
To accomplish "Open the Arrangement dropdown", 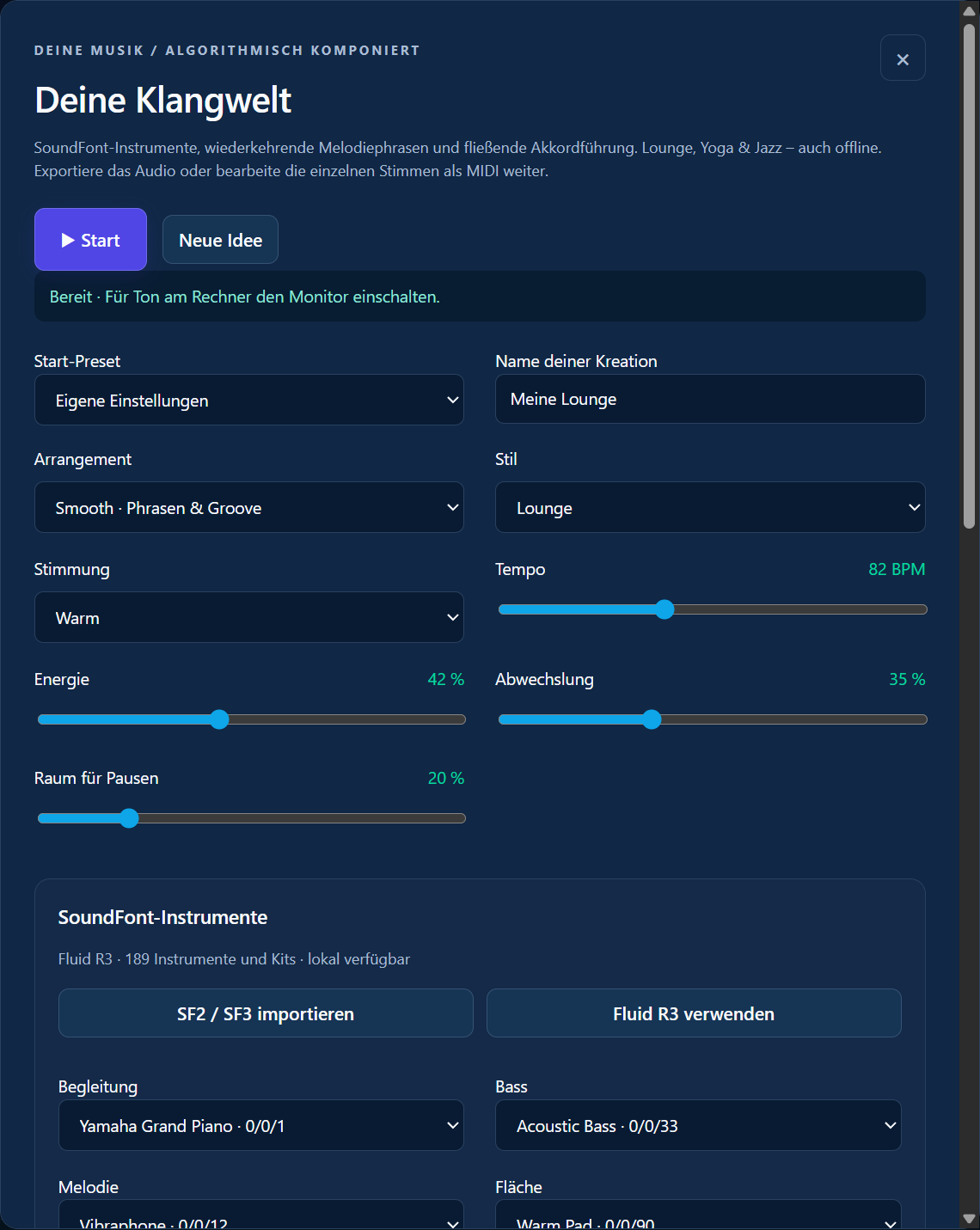I will tap(249, 507).
